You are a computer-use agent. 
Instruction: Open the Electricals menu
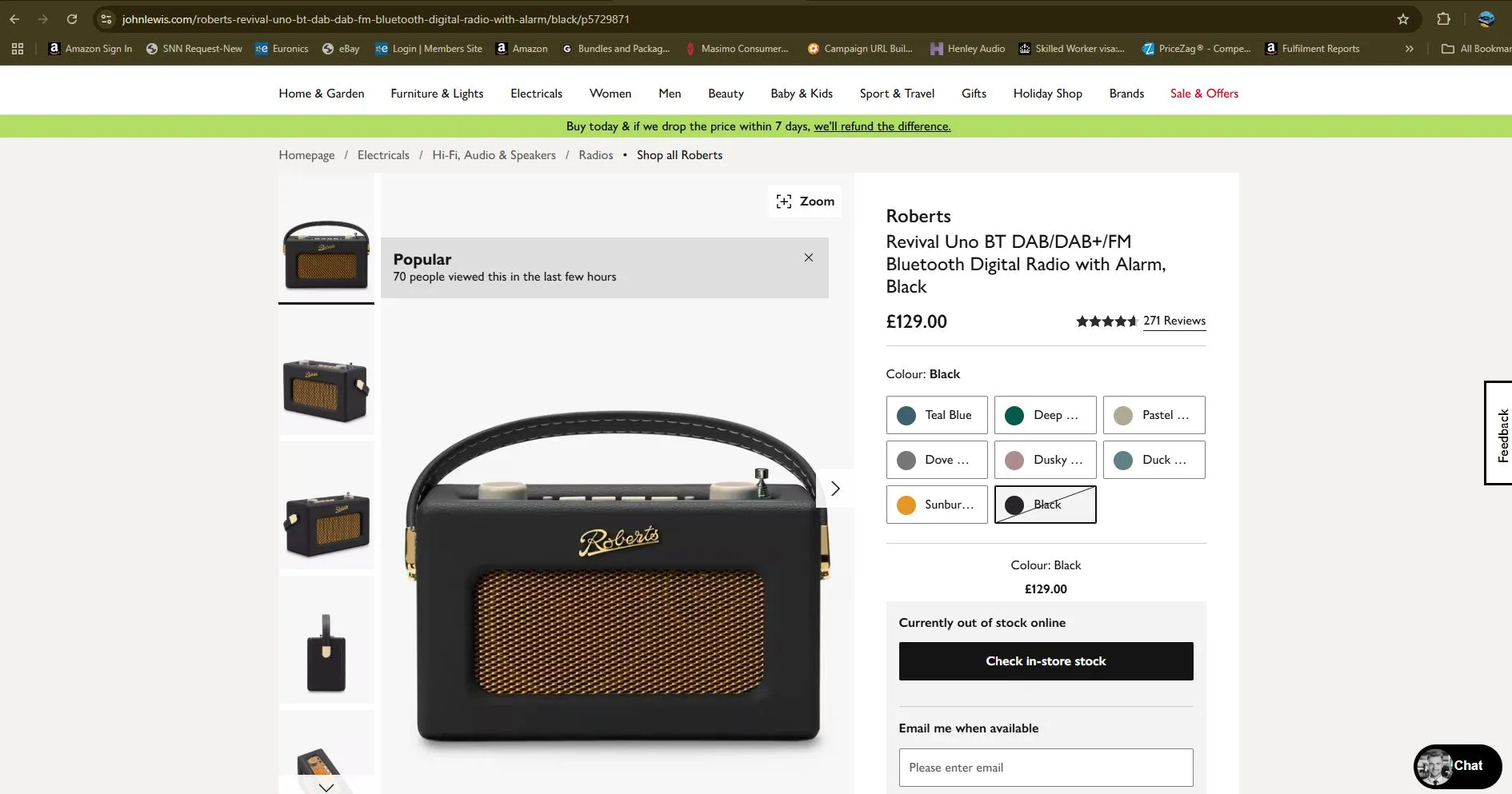pos(536,94)
